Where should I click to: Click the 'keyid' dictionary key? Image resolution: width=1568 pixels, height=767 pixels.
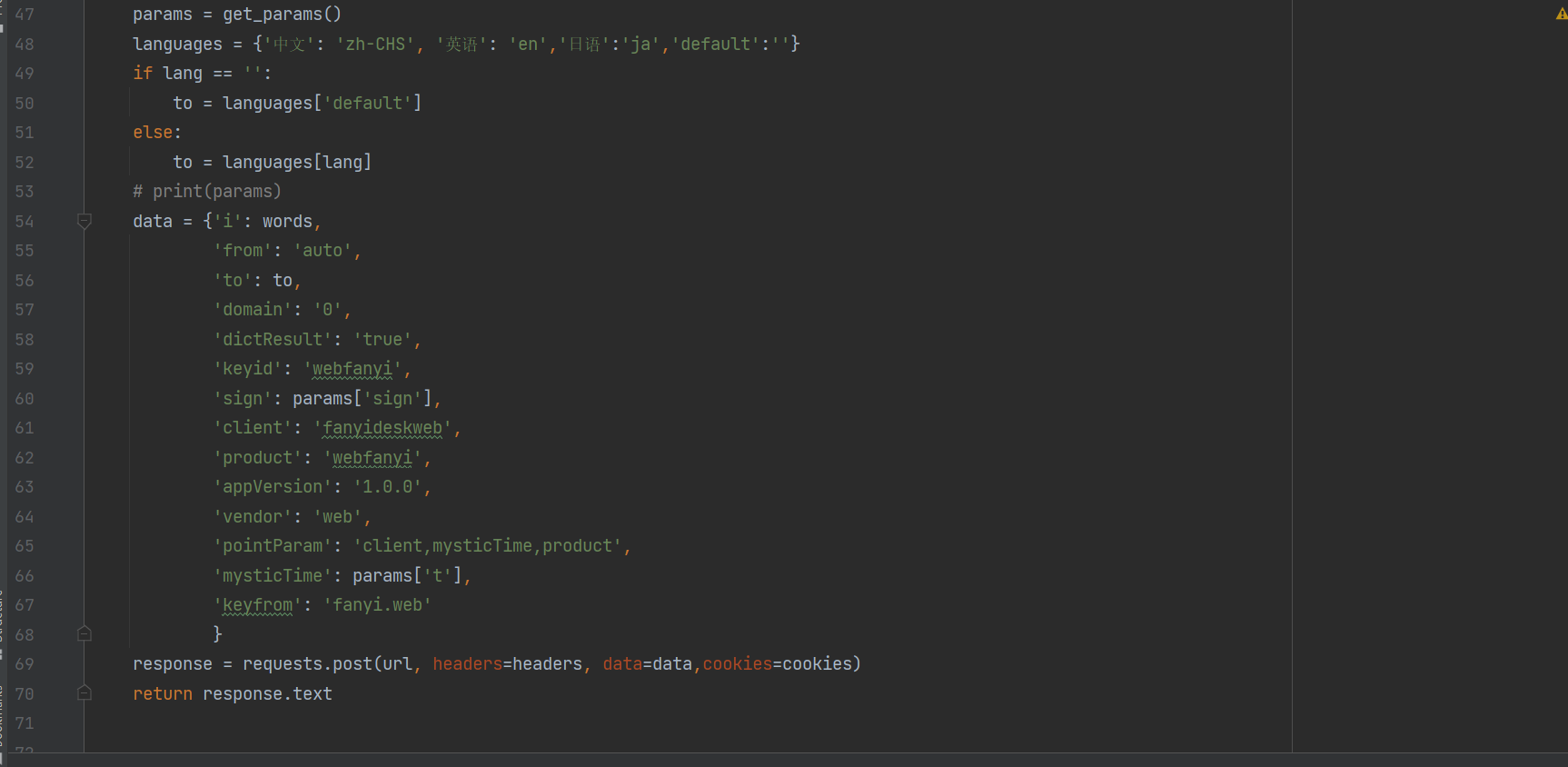point(247,369)
